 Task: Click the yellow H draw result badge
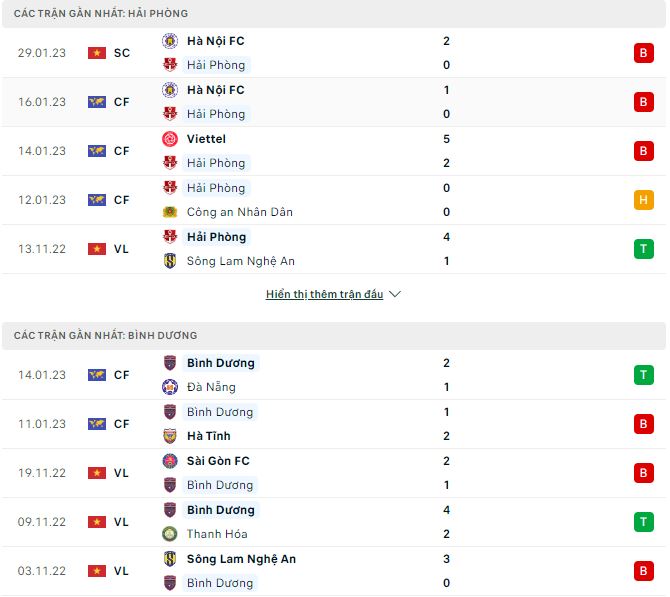click(643, 200)
